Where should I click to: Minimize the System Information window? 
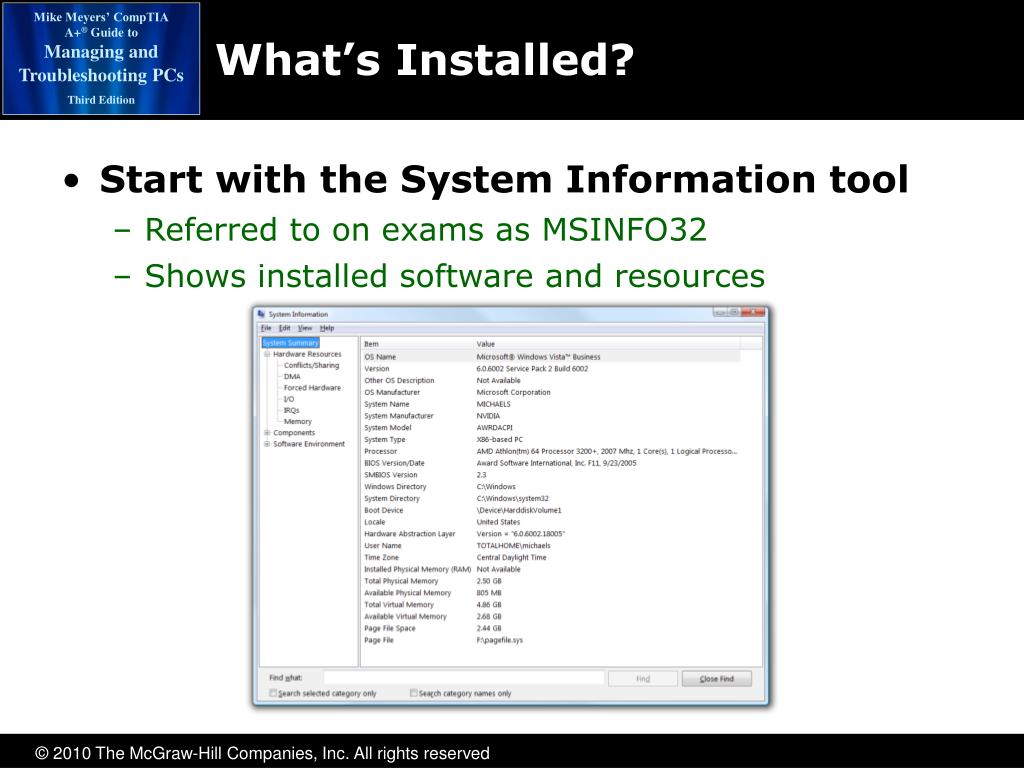click(720, 312)
